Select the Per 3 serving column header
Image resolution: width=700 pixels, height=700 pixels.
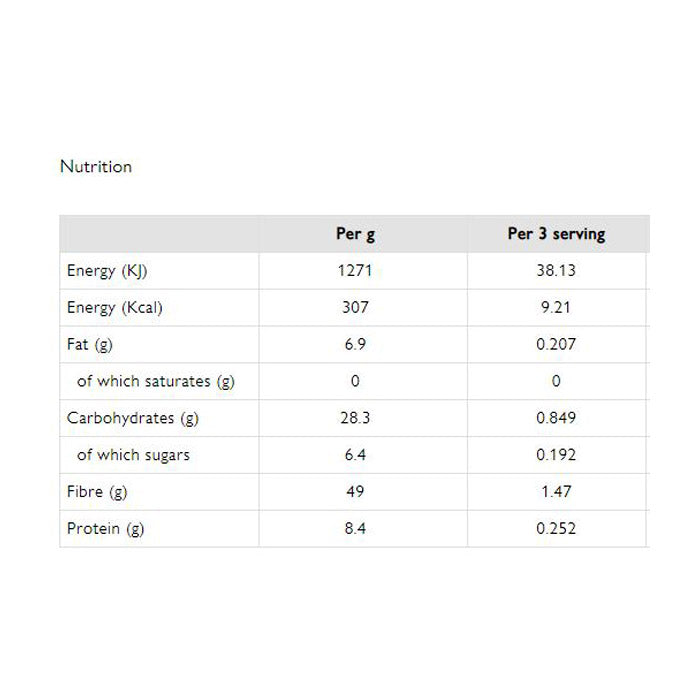point(556,234)
